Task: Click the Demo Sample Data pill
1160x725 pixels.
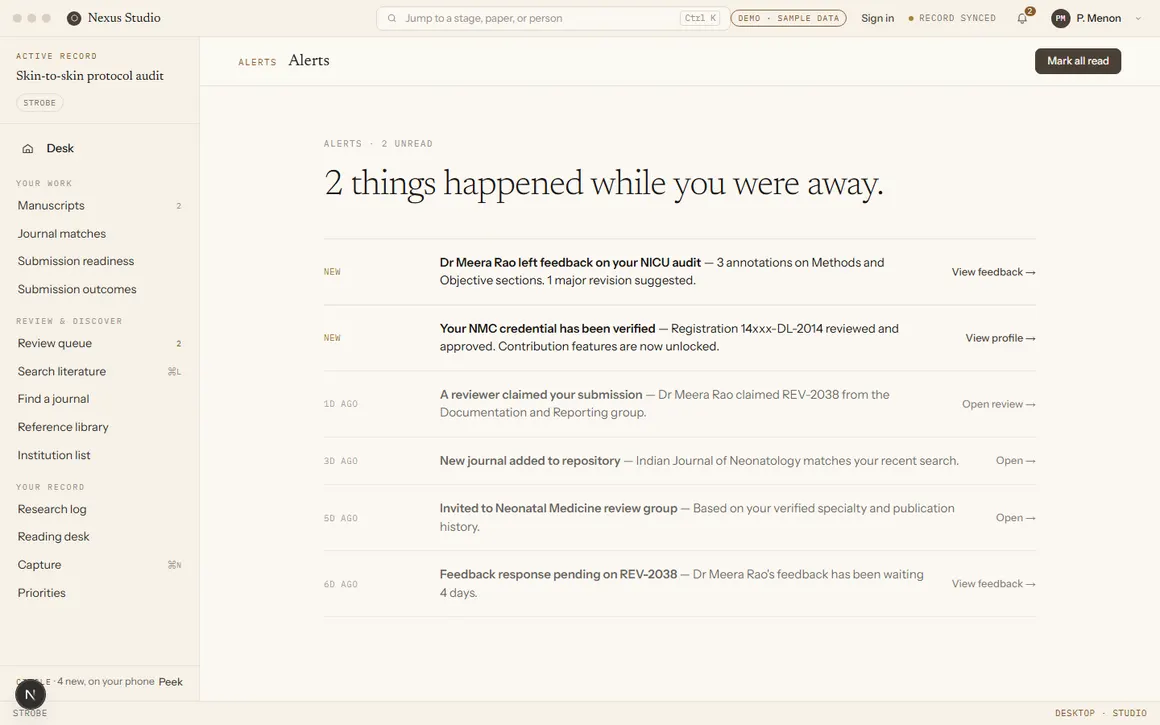Action: (x=789, y=18)
